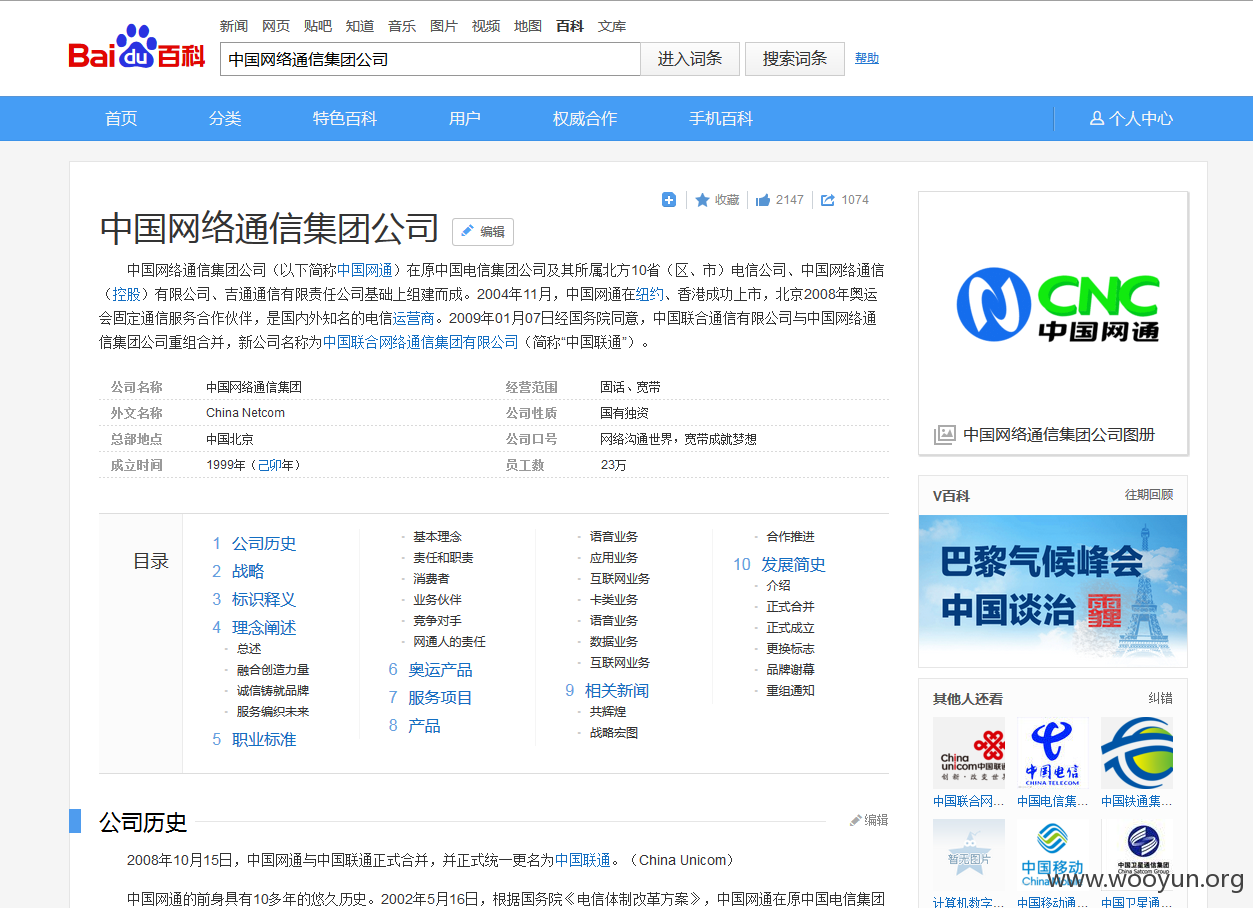
Task: Switch to the 知道 top tab
Action: coord(360,26)
